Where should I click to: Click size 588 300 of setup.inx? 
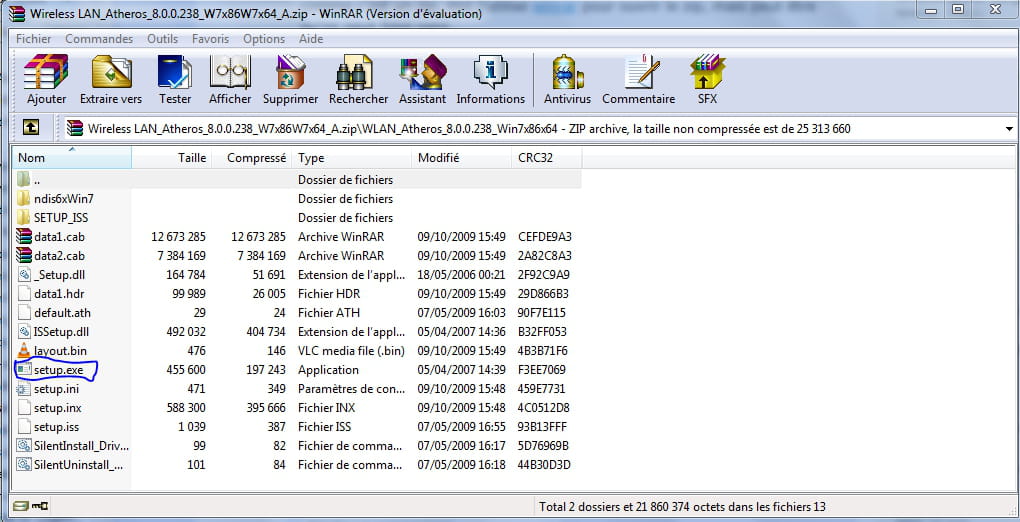tap(186, 408)
